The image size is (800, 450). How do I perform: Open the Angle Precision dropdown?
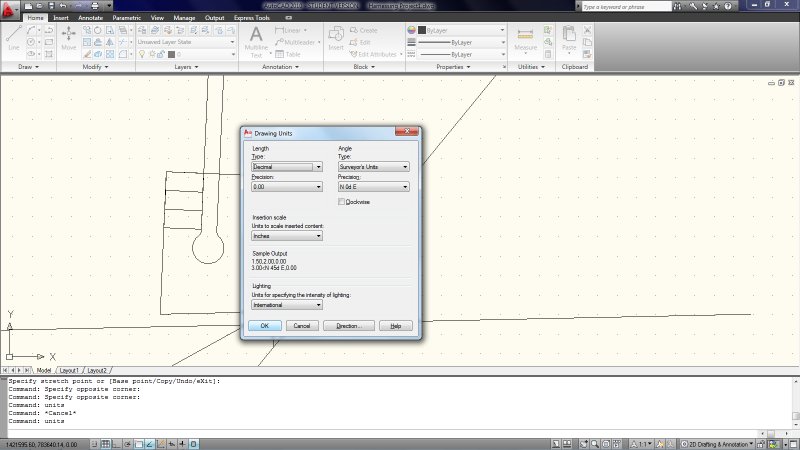coord(373,187)
